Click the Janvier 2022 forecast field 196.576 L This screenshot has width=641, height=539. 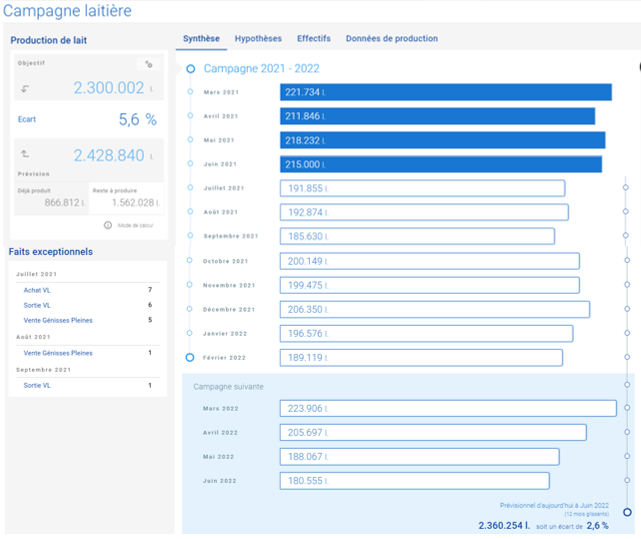[426, 334]
